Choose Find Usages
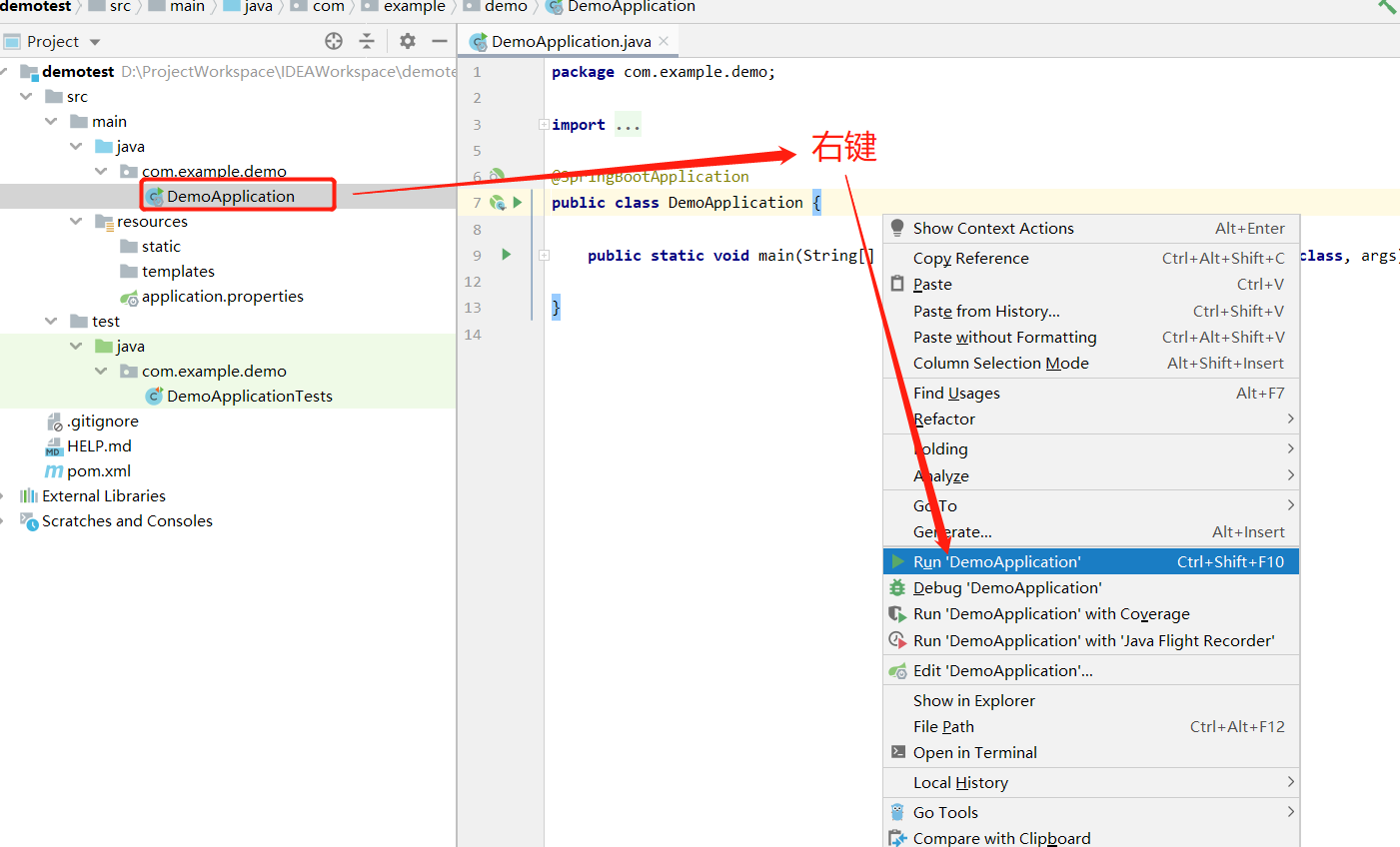 pos(1091,393)
